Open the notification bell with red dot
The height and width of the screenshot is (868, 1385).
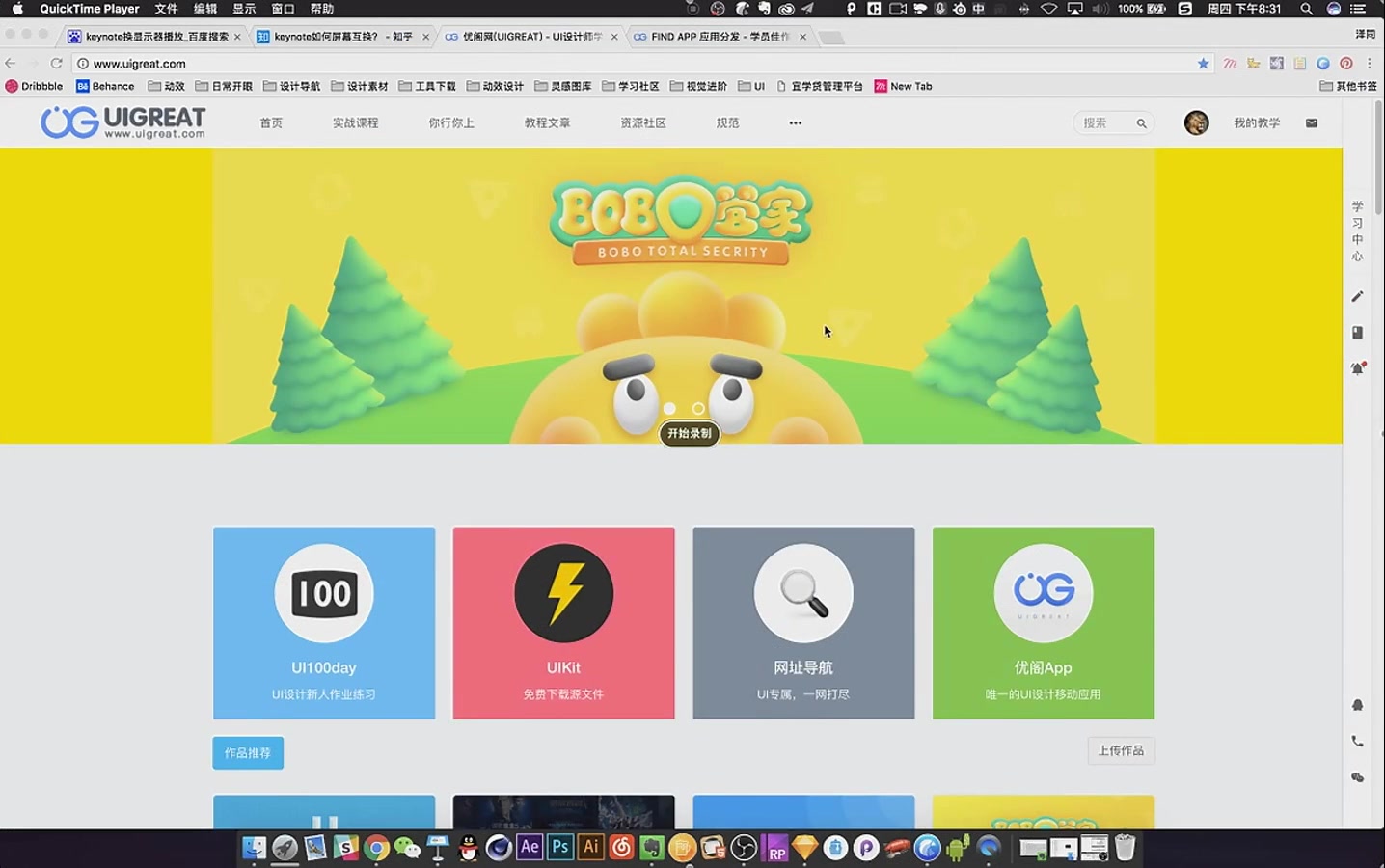1358,368
